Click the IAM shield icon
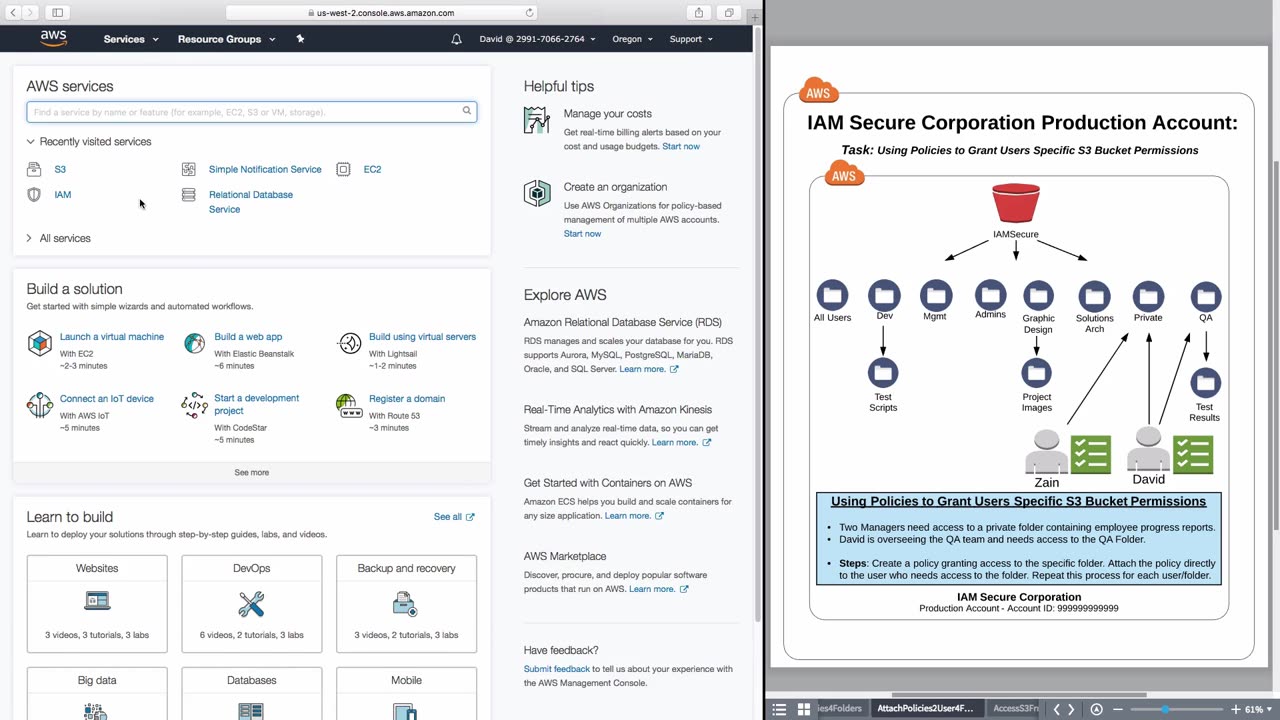Viewport: 1280px width, 720px height. (x=34, y=194)
